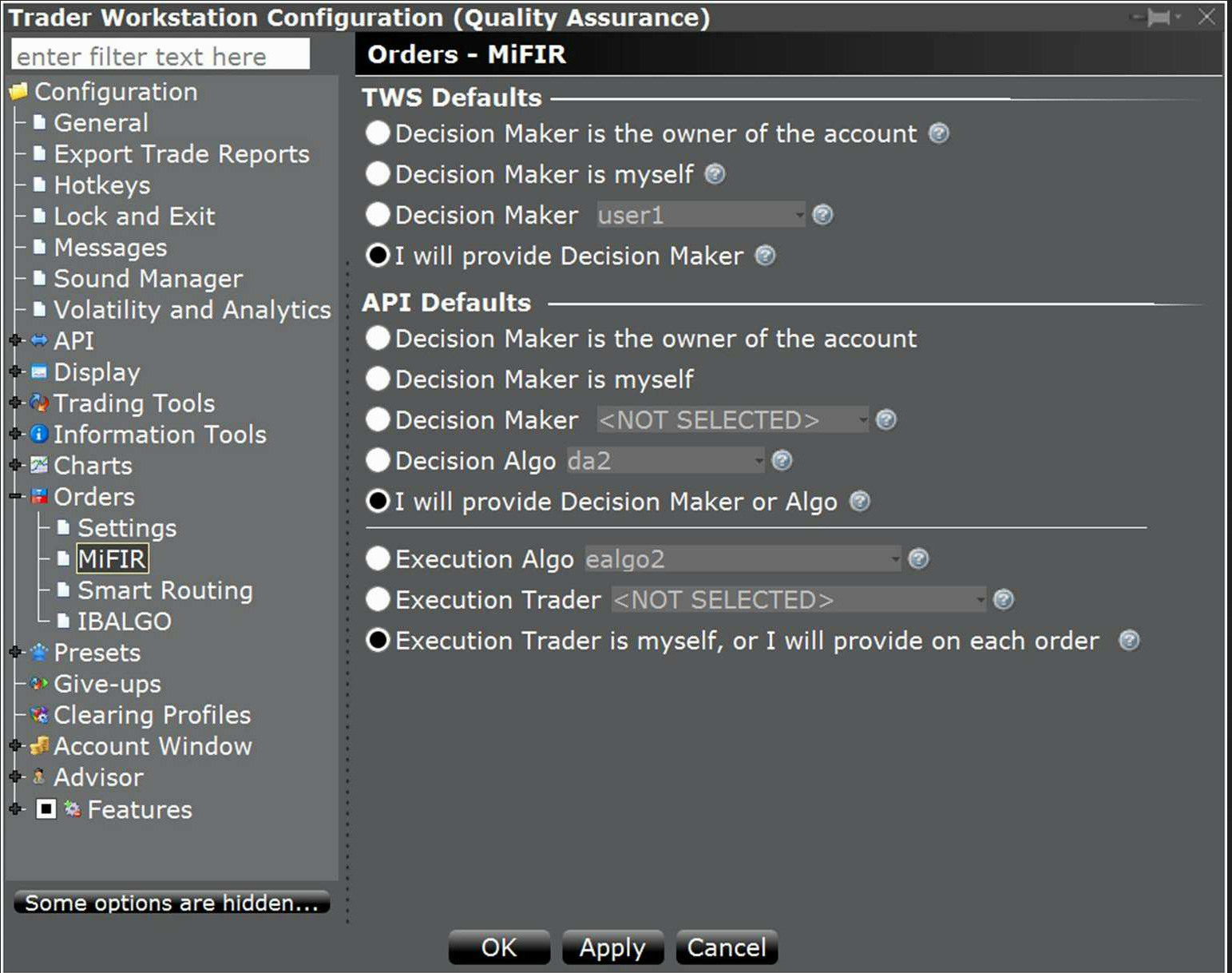1232x973 pixels.
Task: Click the Account Window icon
Action: click(39, 746)
